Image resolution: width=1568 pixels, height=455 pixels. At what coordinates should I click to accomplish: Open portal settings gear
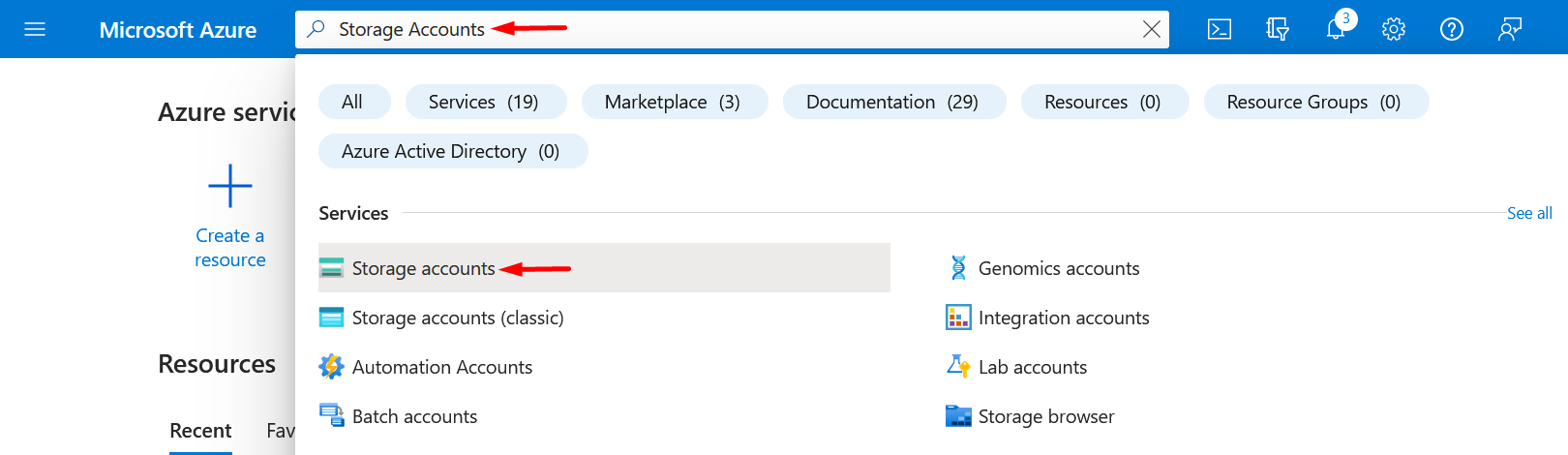click(x=1394, y=29)
